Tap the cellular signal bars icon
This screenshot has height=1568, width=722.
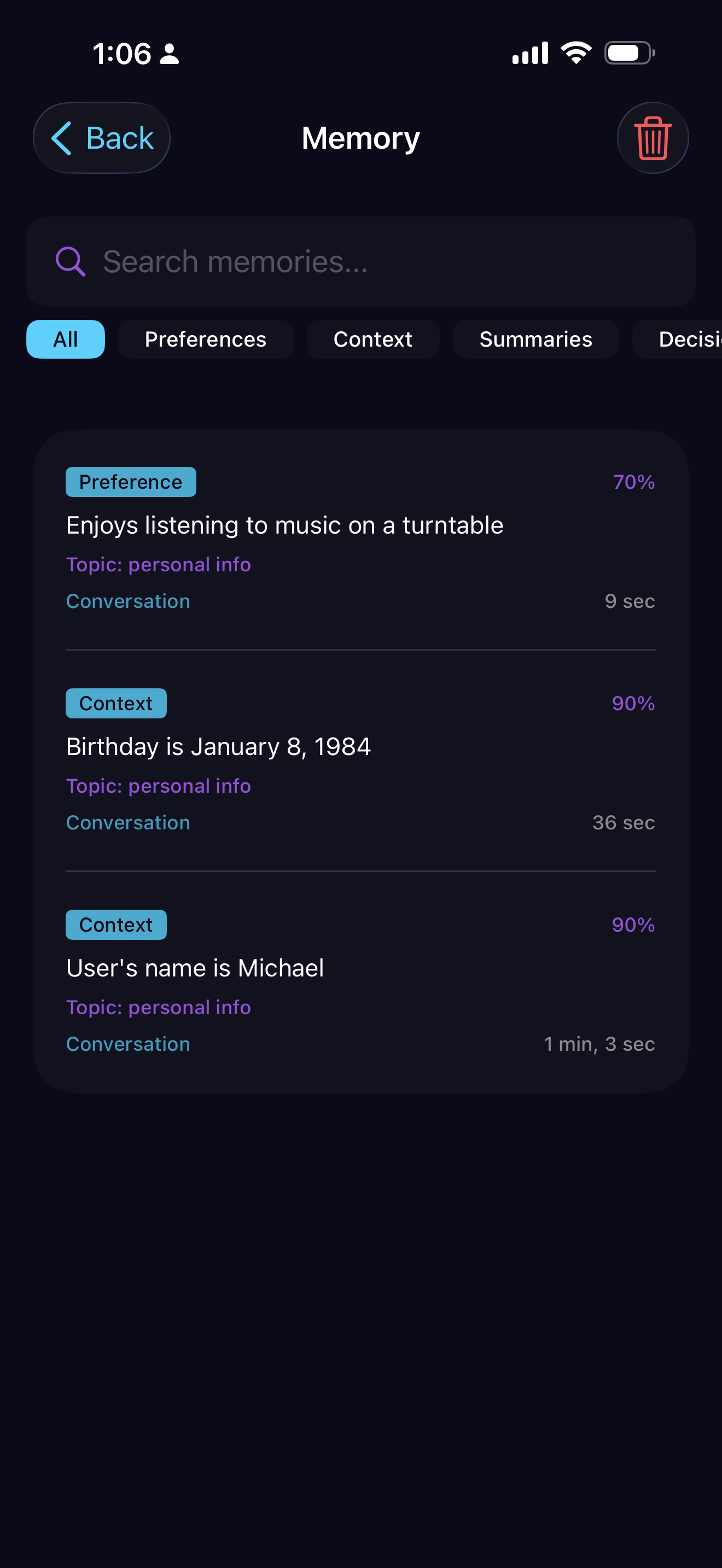click(x=529, y=54)
